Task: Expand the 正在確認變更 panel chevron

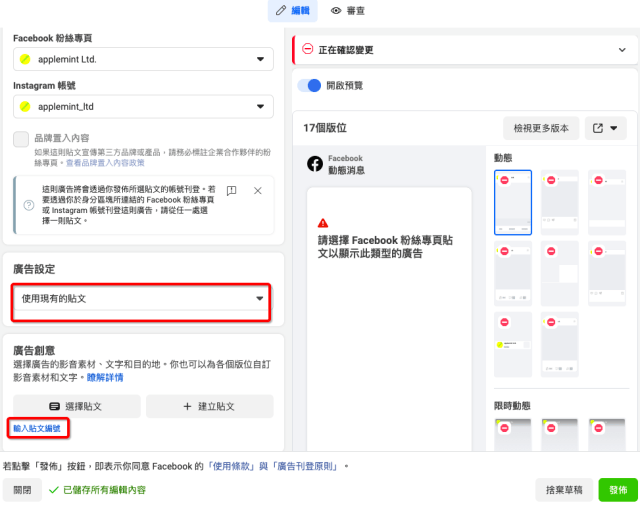Action: click(x=622, y=50)
